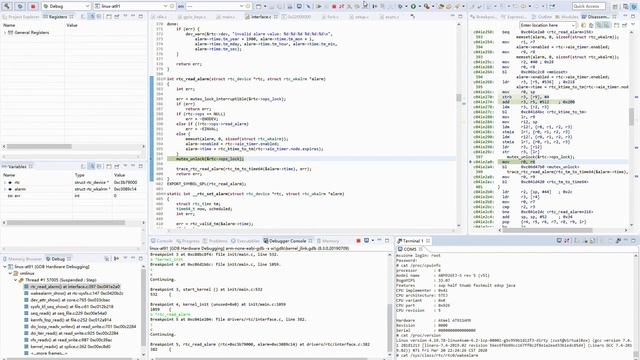Click the terminate red square in main toolbar
This screenshot has width=640, height=360.
[x=334, y=6]
